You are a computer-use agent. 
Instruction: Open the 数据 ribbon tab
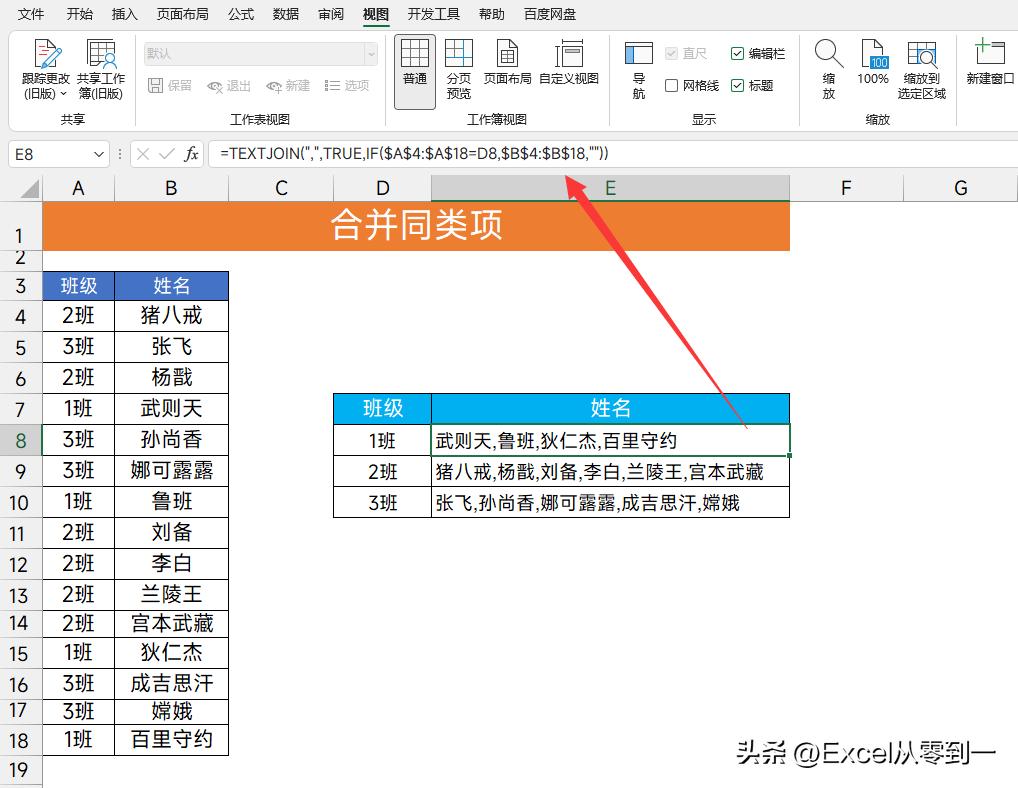click(284, 14)
